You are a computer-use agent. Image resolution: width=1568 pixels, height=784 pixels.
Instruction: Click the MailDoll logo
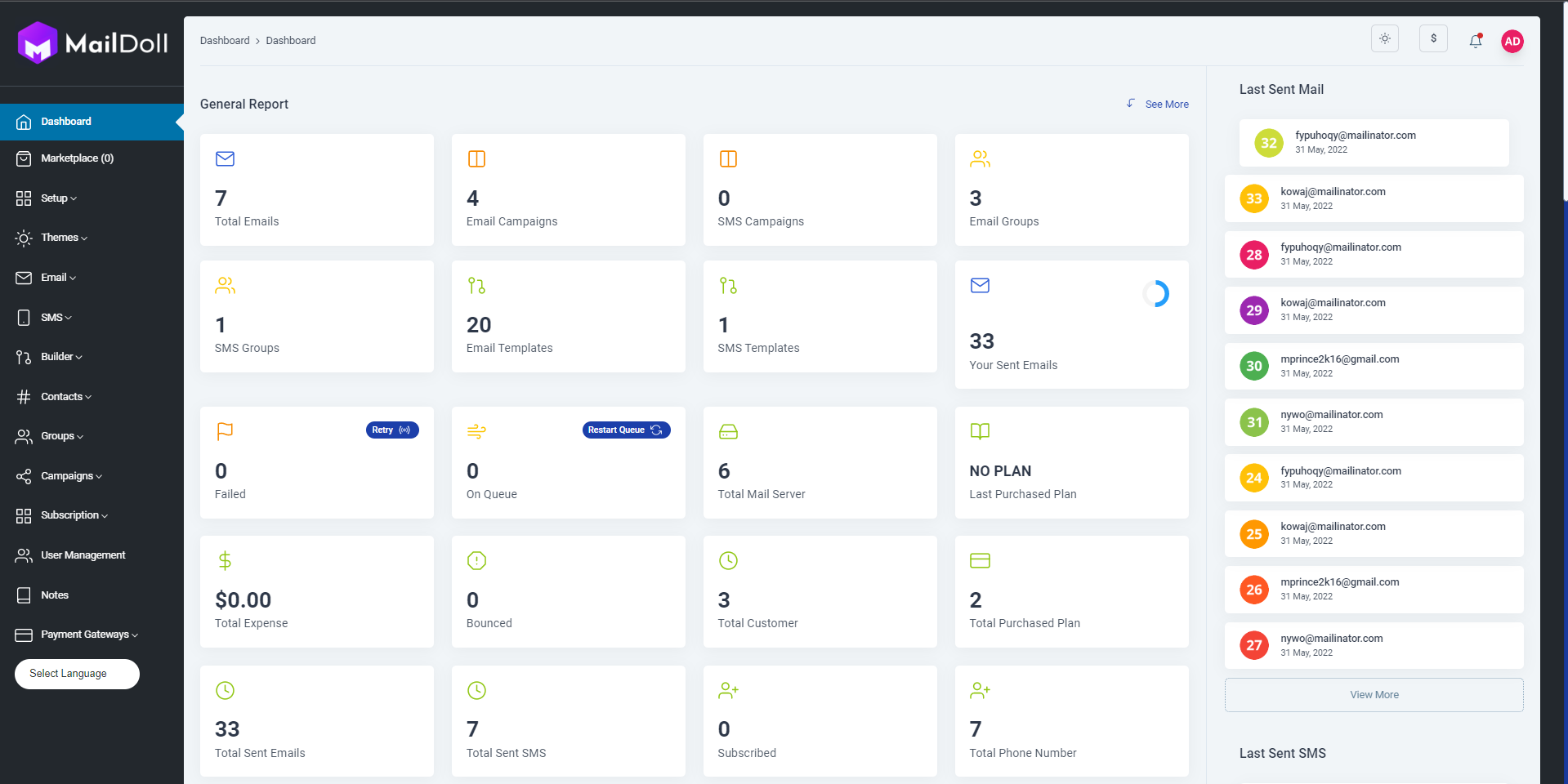(92, 42)
